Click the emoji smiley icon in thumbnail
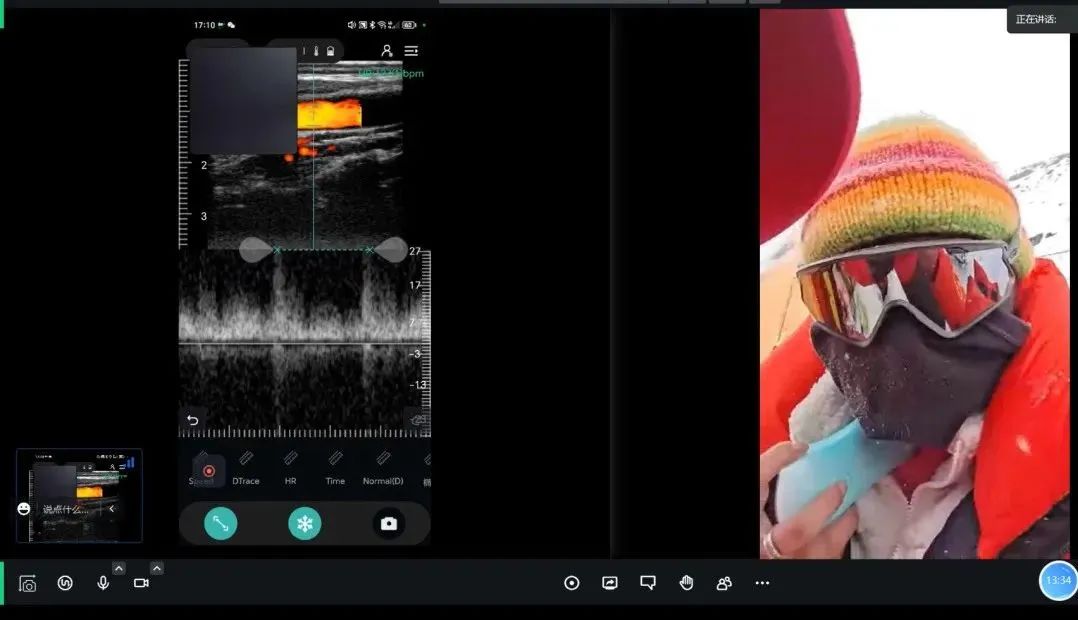1078x620 pixels. 24,509
